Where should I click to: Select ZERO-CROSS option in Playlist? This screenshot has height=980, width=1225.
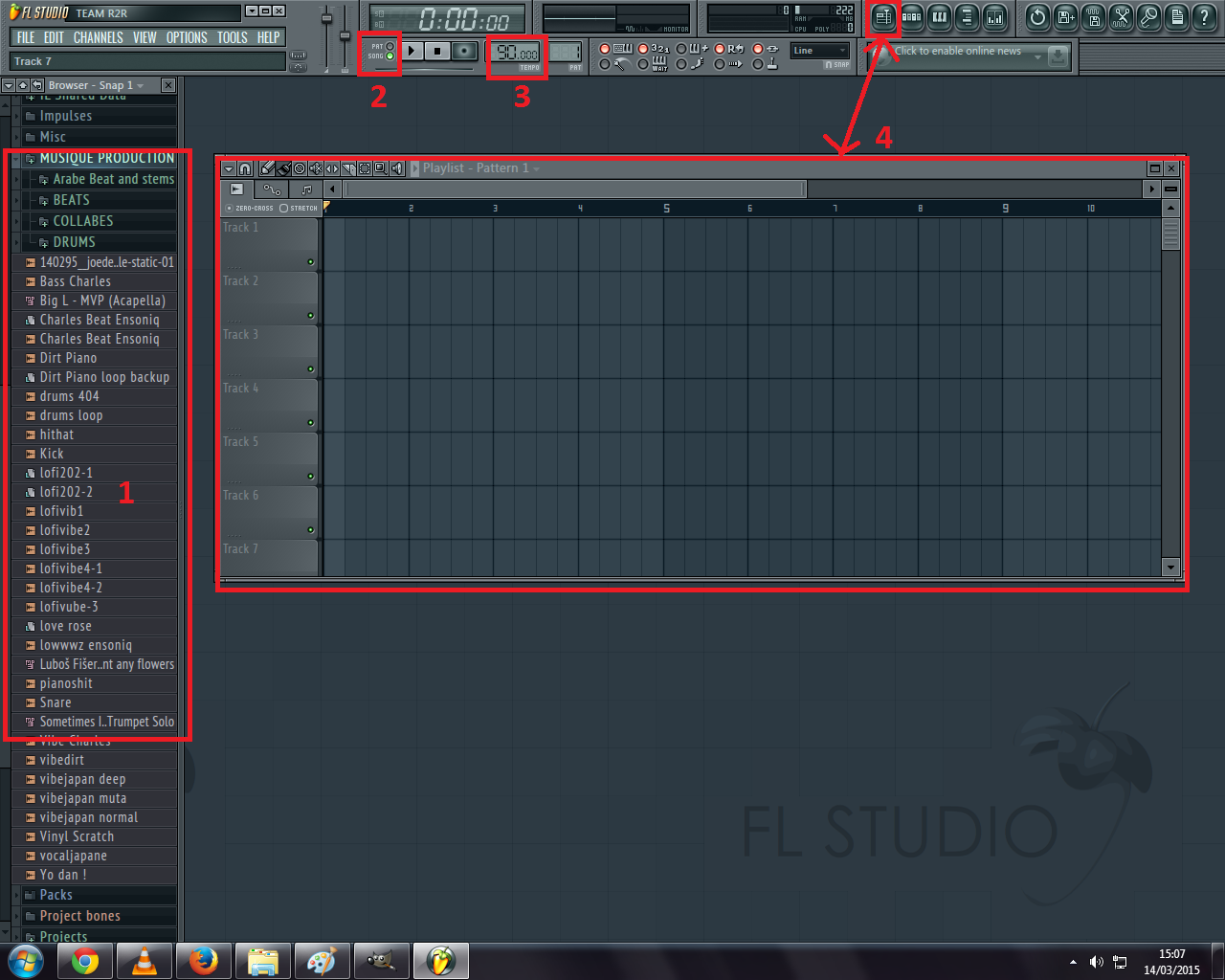point(229,208)
